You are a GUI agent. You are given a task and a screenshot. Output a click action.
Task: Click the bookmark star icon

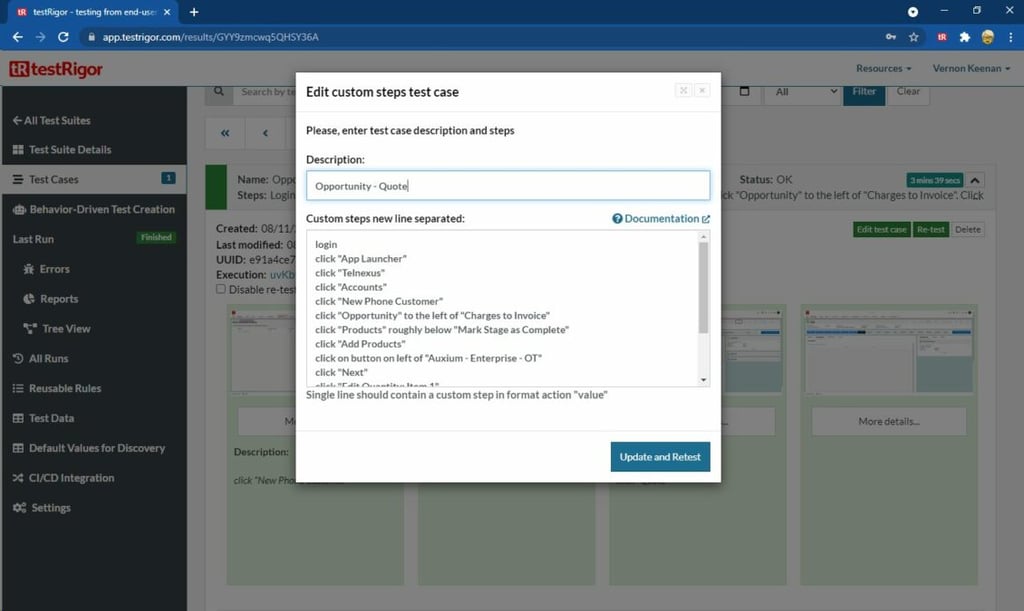click(x=914, y=37)
